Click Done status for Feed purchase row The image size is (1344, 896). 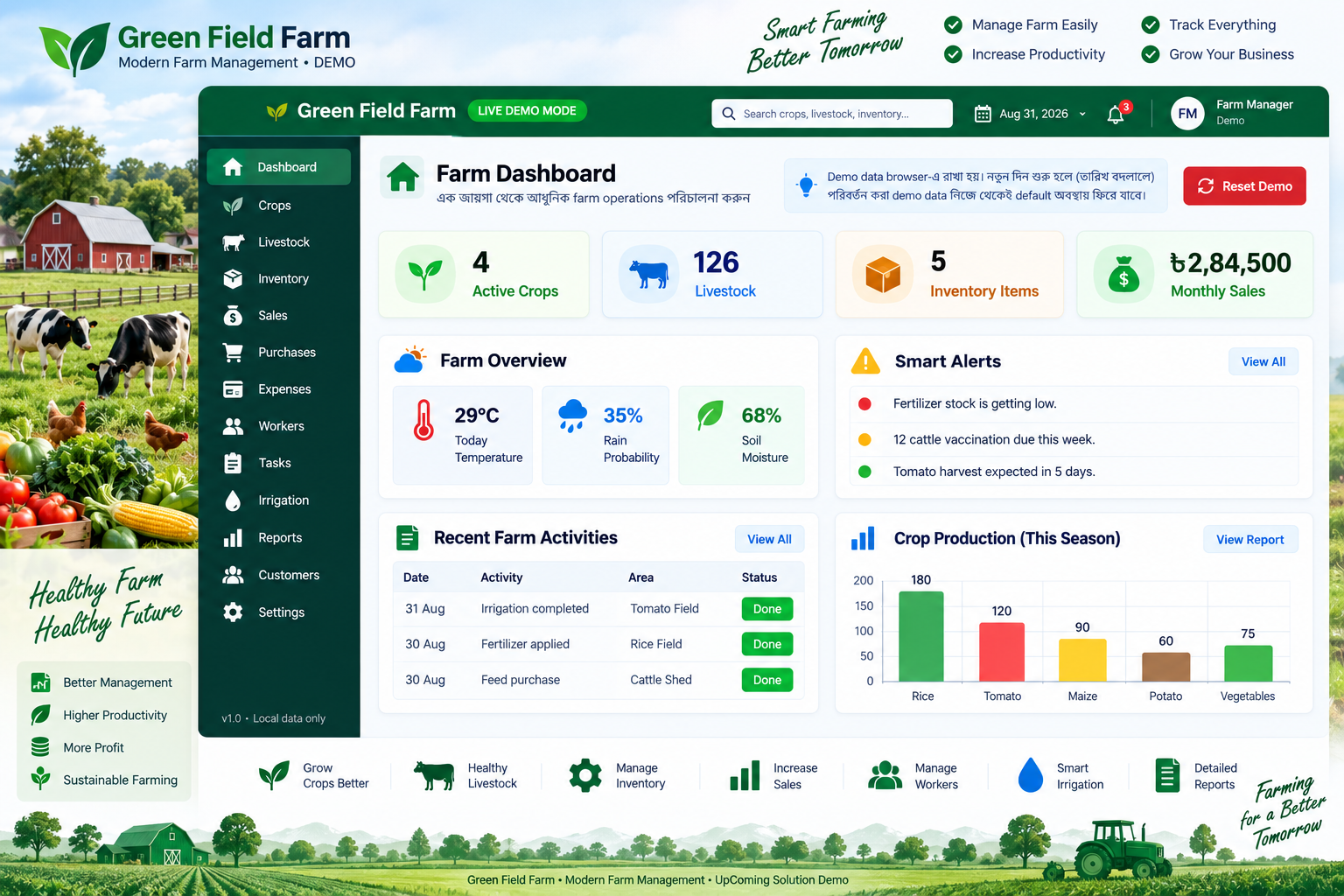tap(767, 680)
